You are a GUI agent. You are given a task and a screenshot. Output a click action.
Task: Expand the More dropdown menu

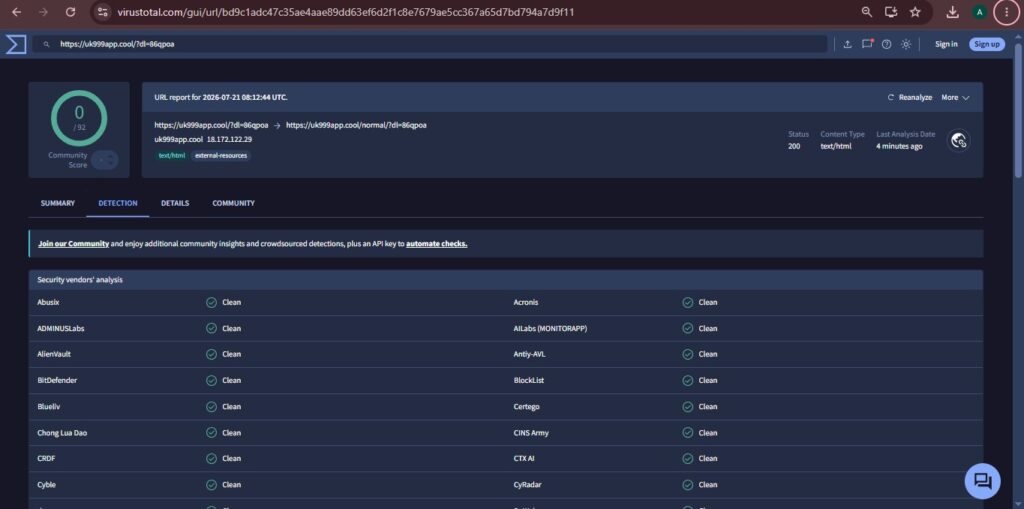[955, 97]
